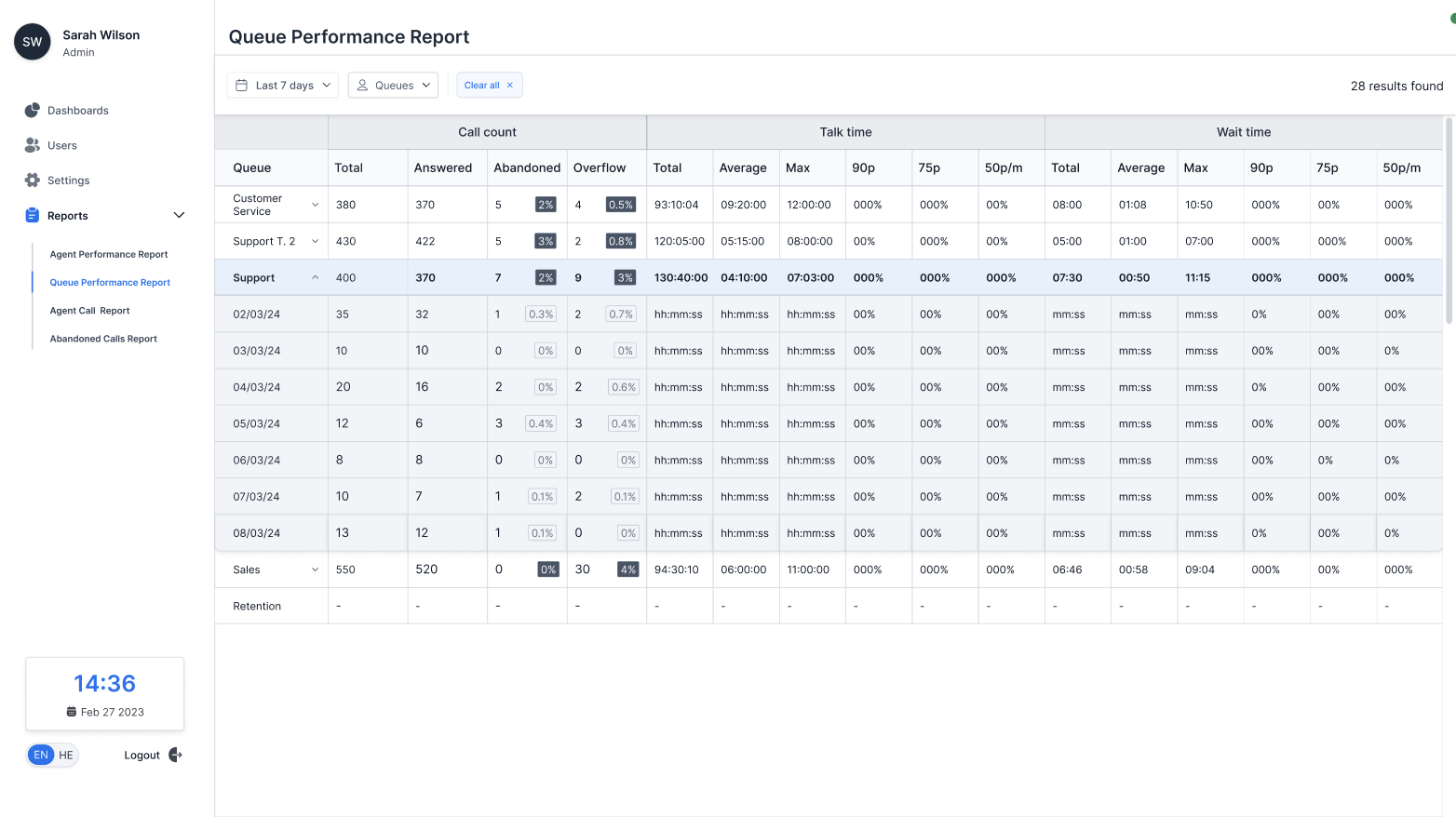Click the Settings gear icon

33,181
